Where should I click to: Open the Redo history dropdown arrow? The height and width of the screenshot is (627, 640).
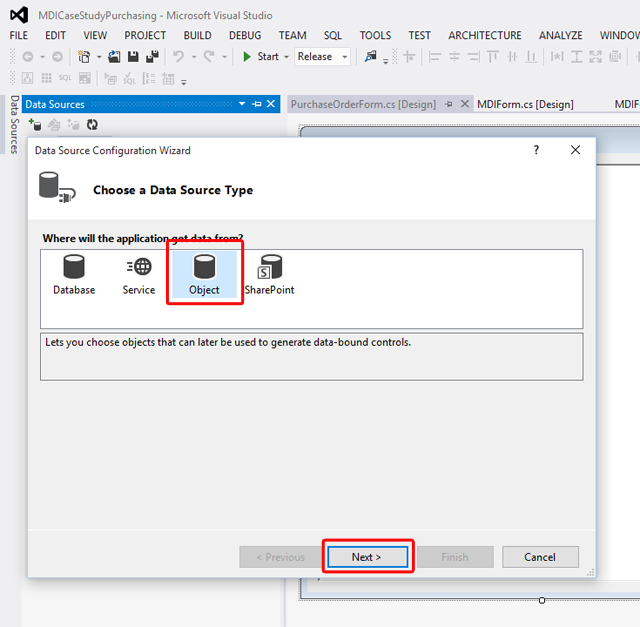(224, 57)
